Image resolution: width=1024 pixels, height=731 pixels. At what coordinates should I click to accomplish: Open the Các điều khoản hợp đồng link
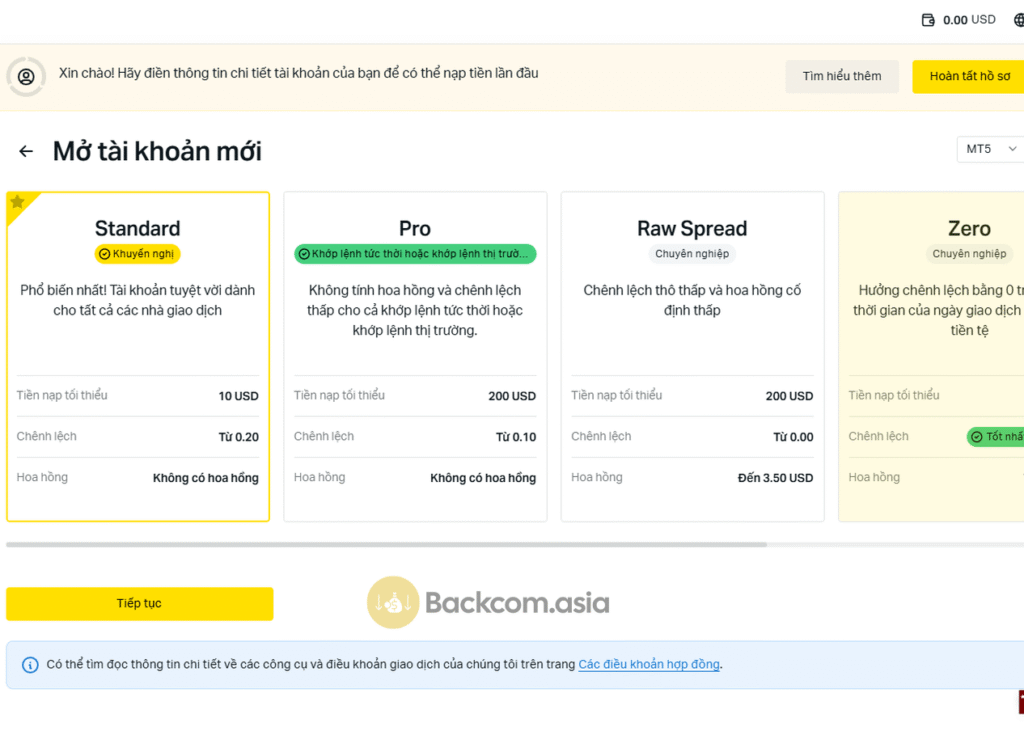(x=649, y=664)
